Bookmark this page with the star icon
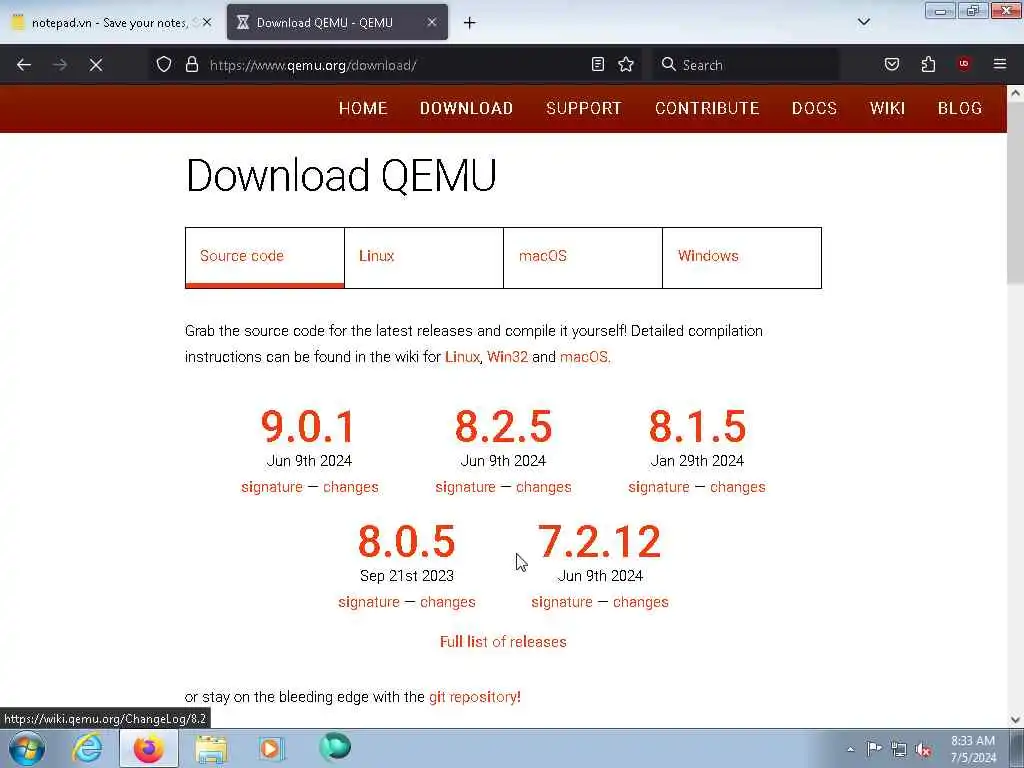Screen dimensions: 1024x768 (x=626, y=64)
